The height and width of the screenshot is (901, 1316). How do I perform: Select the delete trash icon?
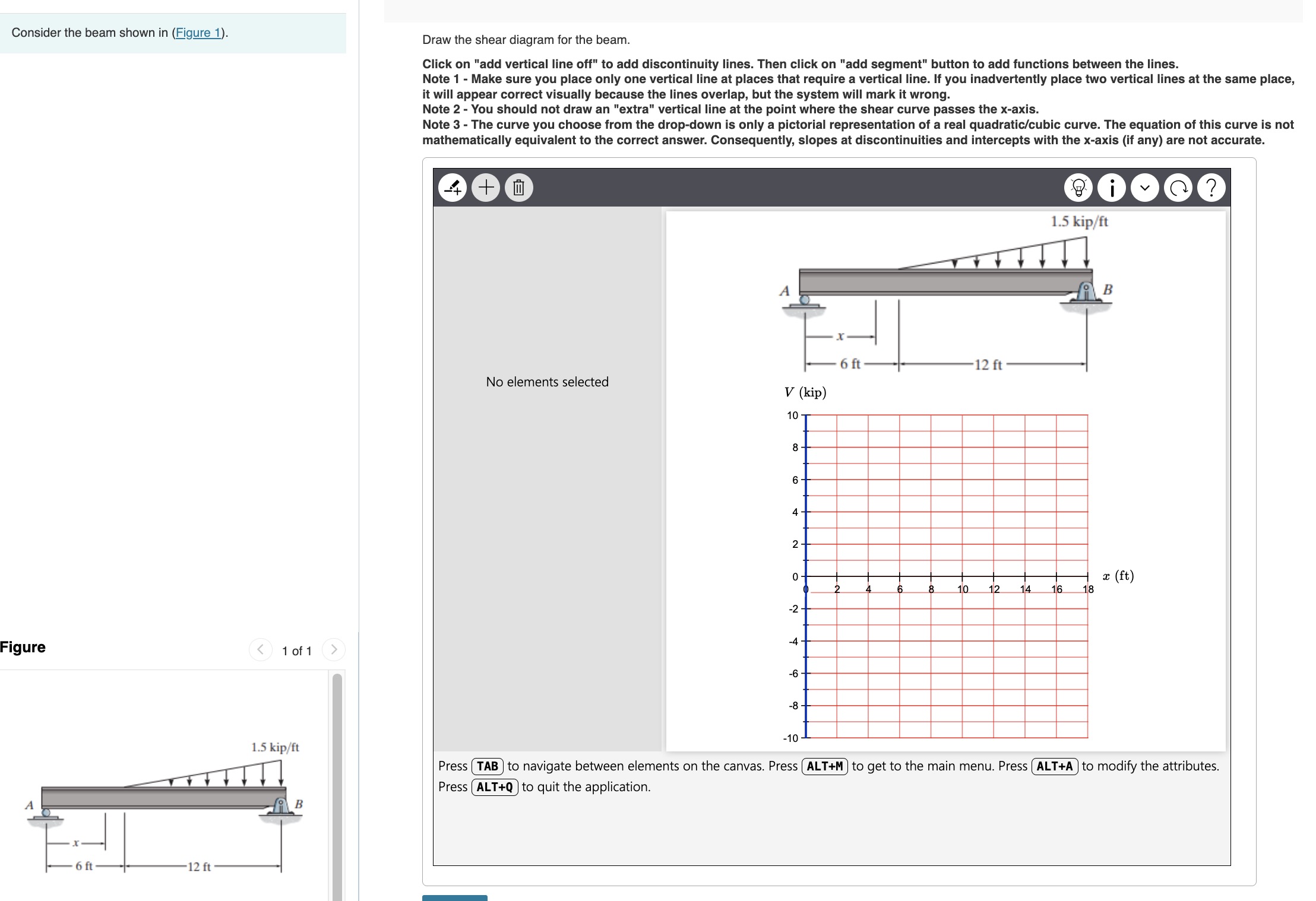coord(518,187)
